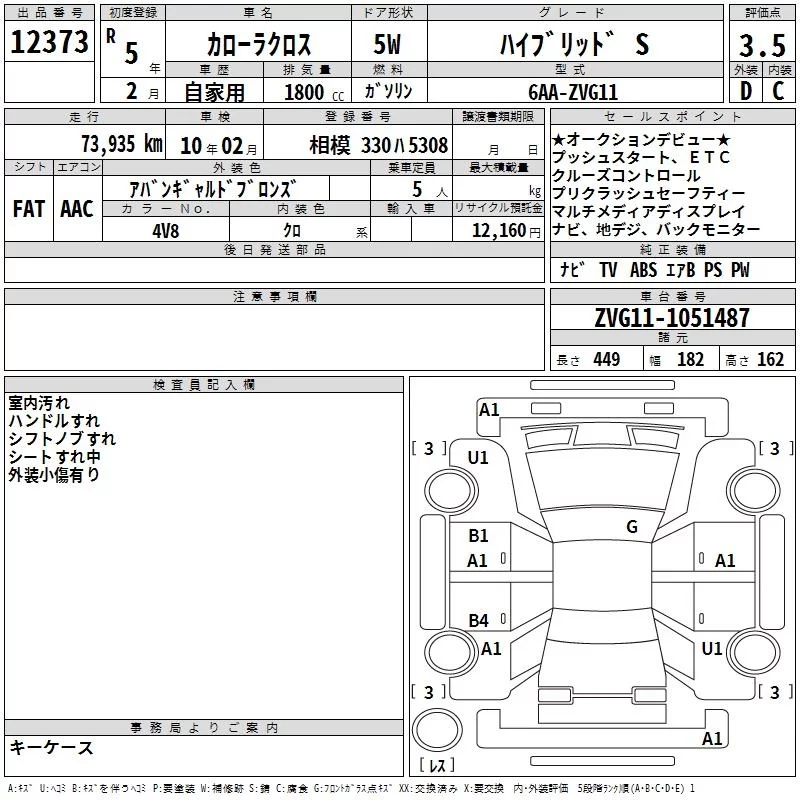This screenshot has width=800, height=800.
Task: Click PW in the equipment row
Action: click(x=740, y=270)
